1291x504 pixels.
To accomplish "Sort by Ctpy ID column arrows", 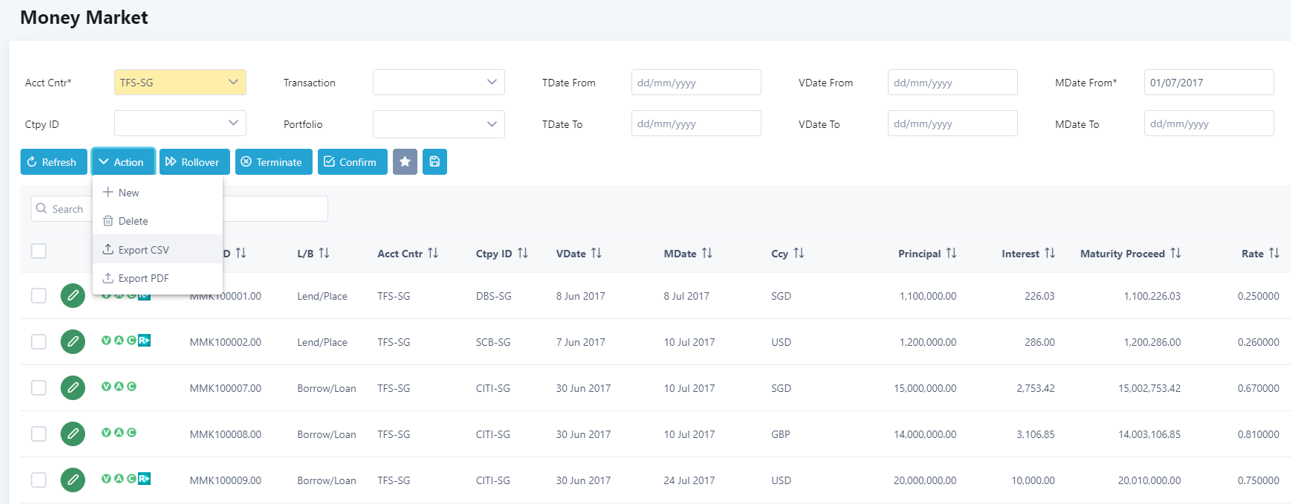I will pos(523,254).
